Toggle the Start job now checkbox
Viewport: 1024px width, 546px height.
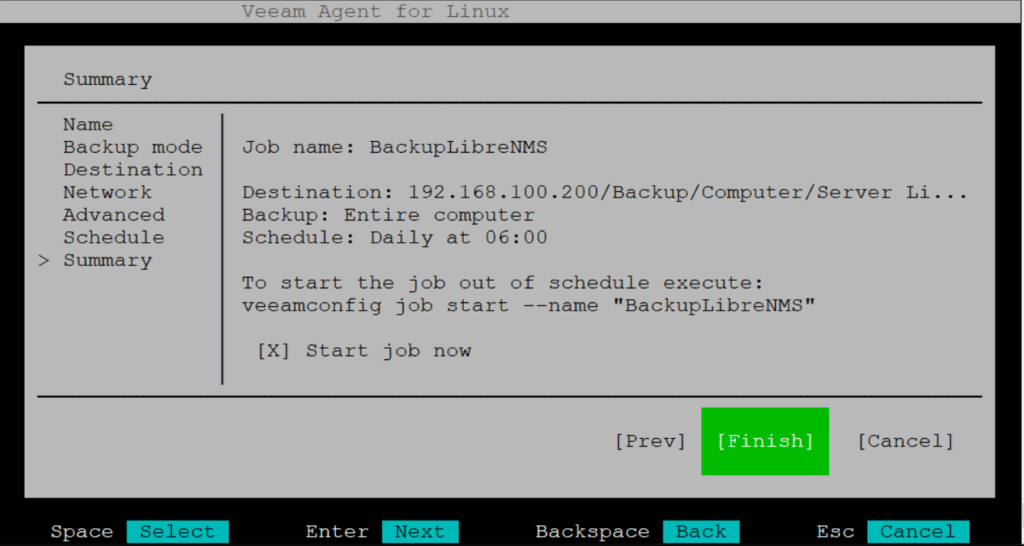click(273, 351)
